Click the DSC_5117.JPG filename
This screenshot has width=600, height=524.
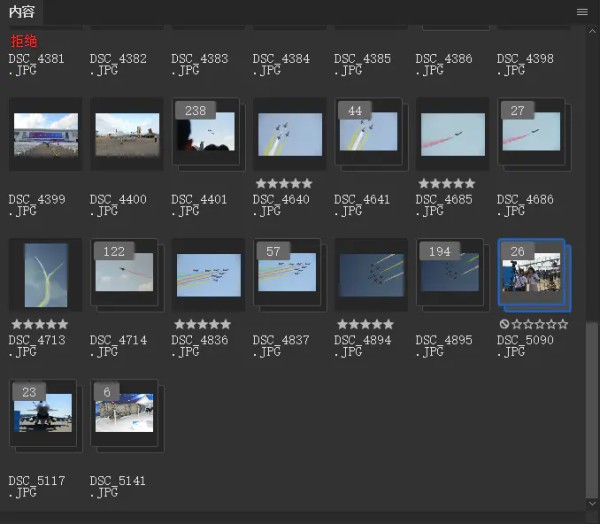pyautogui.click(x=37, y=487)
